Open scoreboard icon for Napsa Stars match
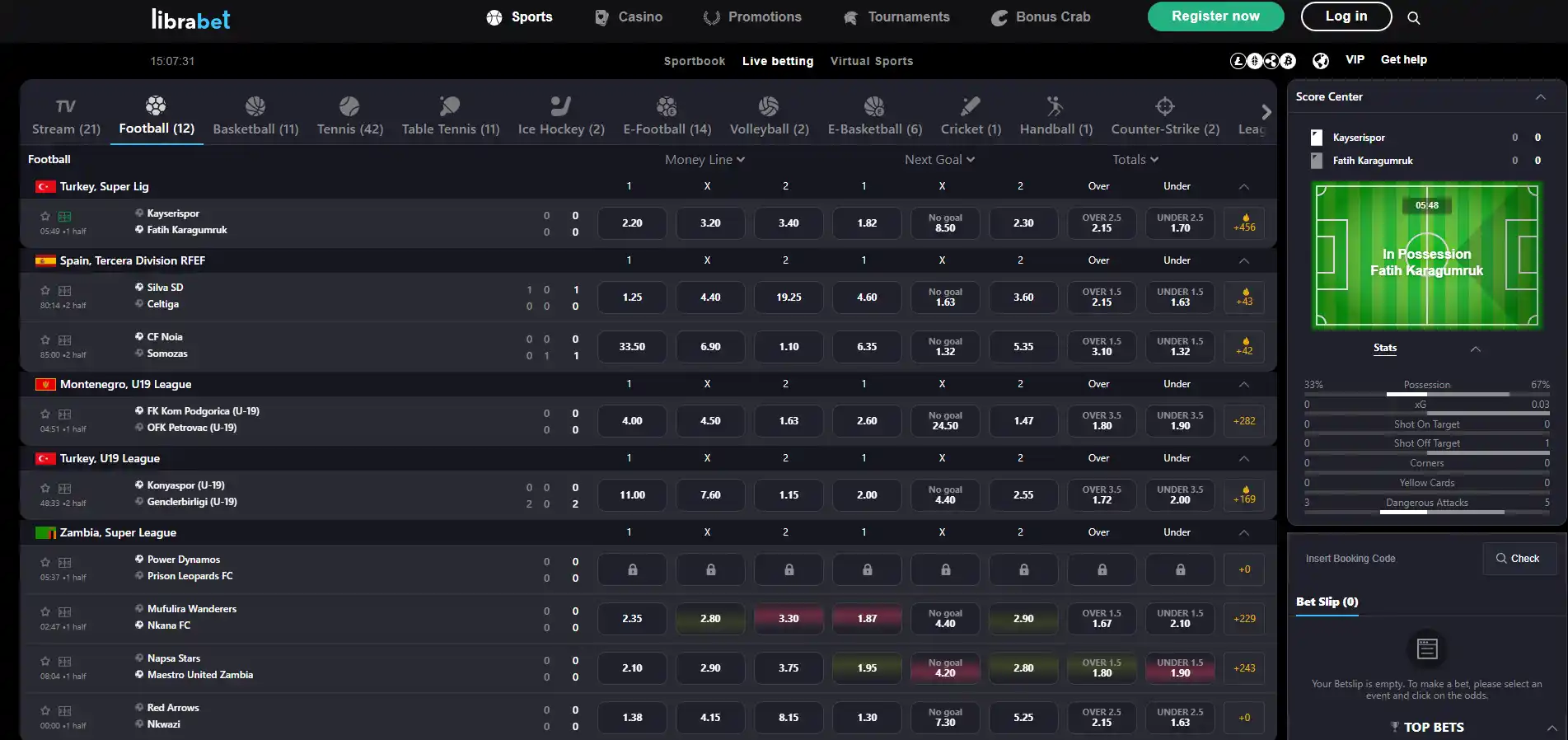 click(64, 662)
